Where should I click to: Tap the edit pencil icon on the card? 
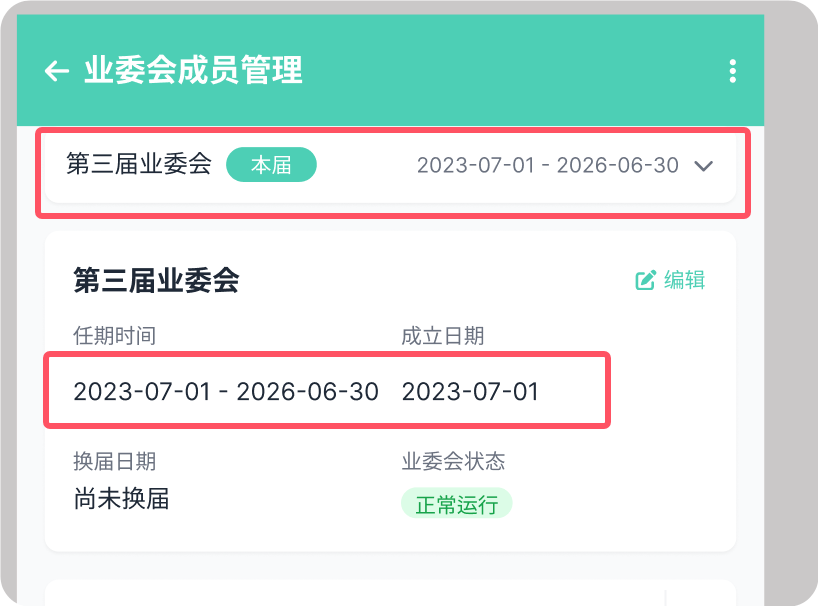(x=644, y=280)
